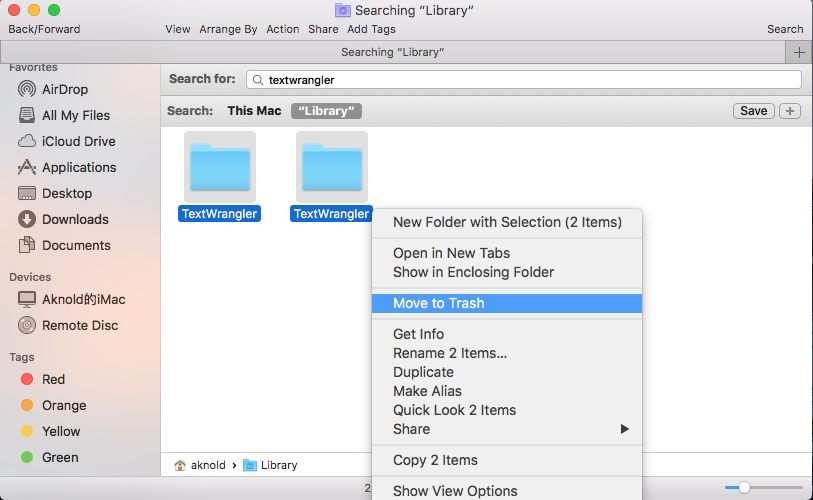Click the Remote Disc icon
This screenshot has height=500, width=813.
[x=27, y=325]
